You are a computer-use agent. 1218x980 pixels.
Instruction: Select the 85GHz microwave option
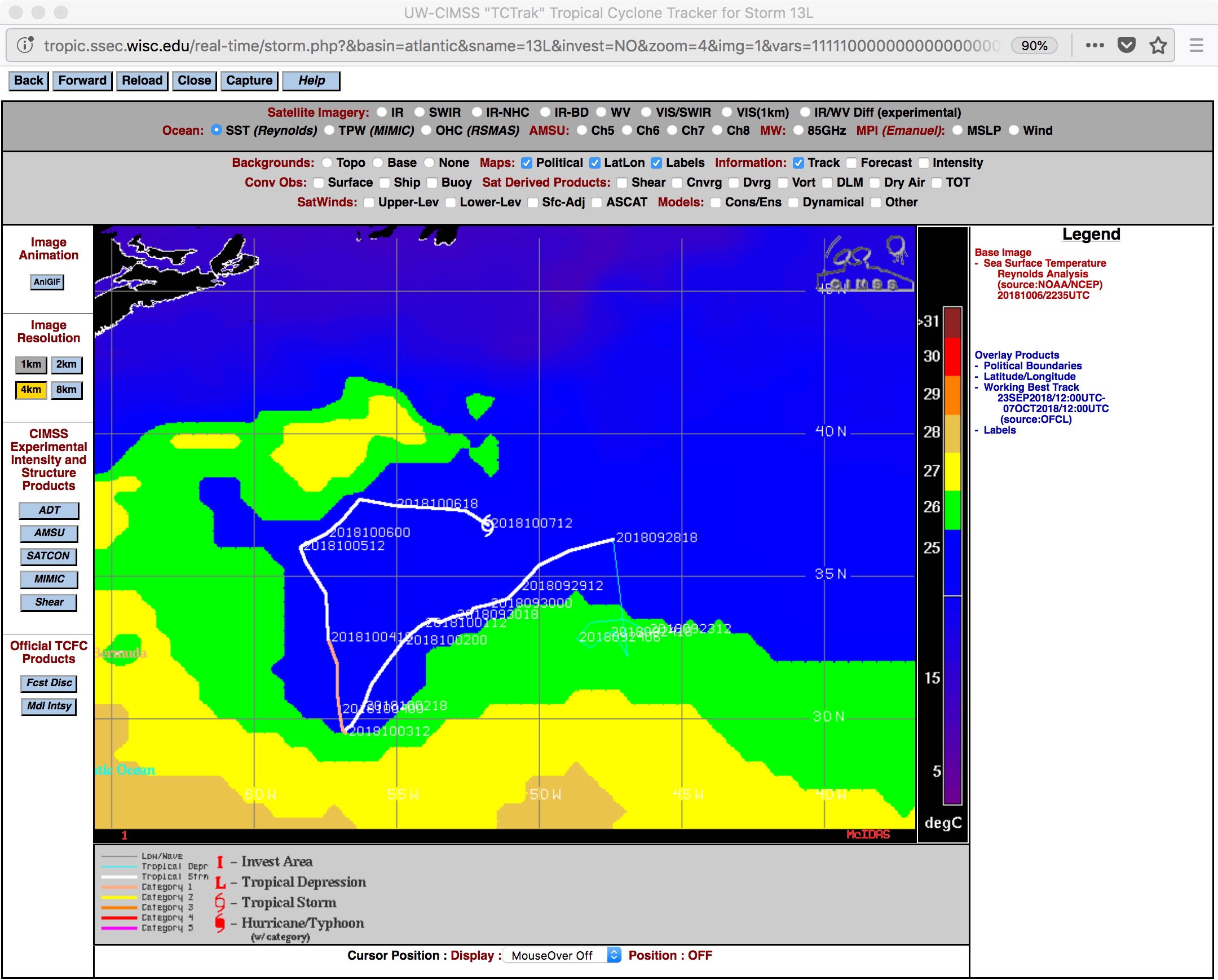pos(798,130)
